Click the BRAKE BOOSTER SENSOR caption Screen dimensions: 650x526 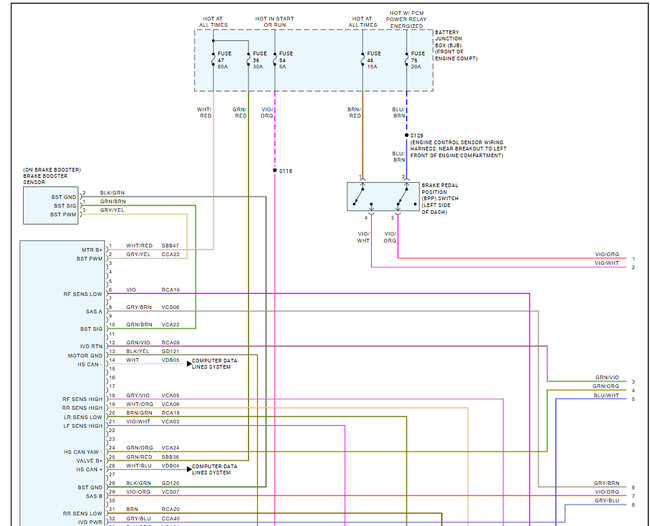point(52,176)
